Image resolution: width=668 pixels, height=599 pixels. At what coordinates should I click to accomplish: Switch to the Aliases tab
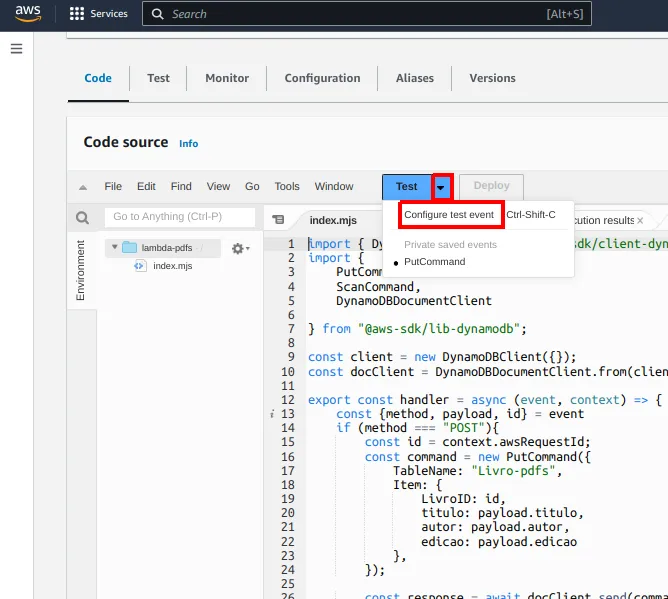[415, 78]
